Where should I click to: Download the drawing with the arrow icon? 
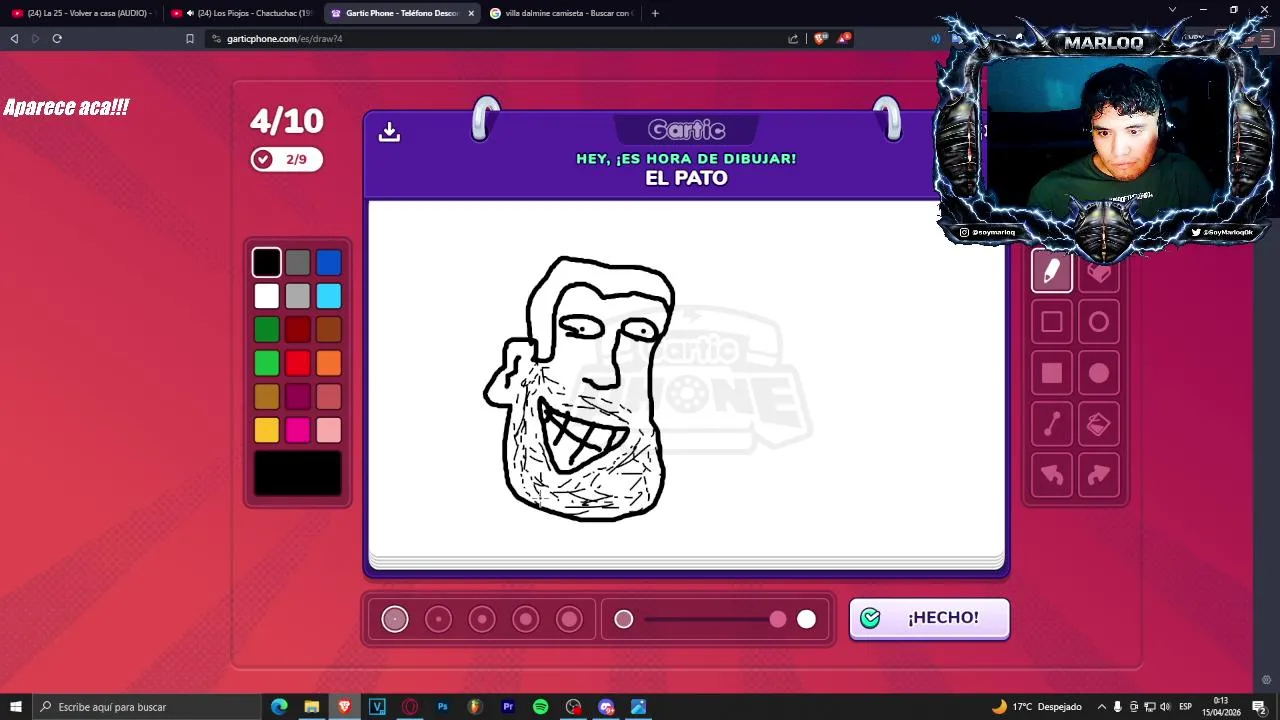[389, 132]
